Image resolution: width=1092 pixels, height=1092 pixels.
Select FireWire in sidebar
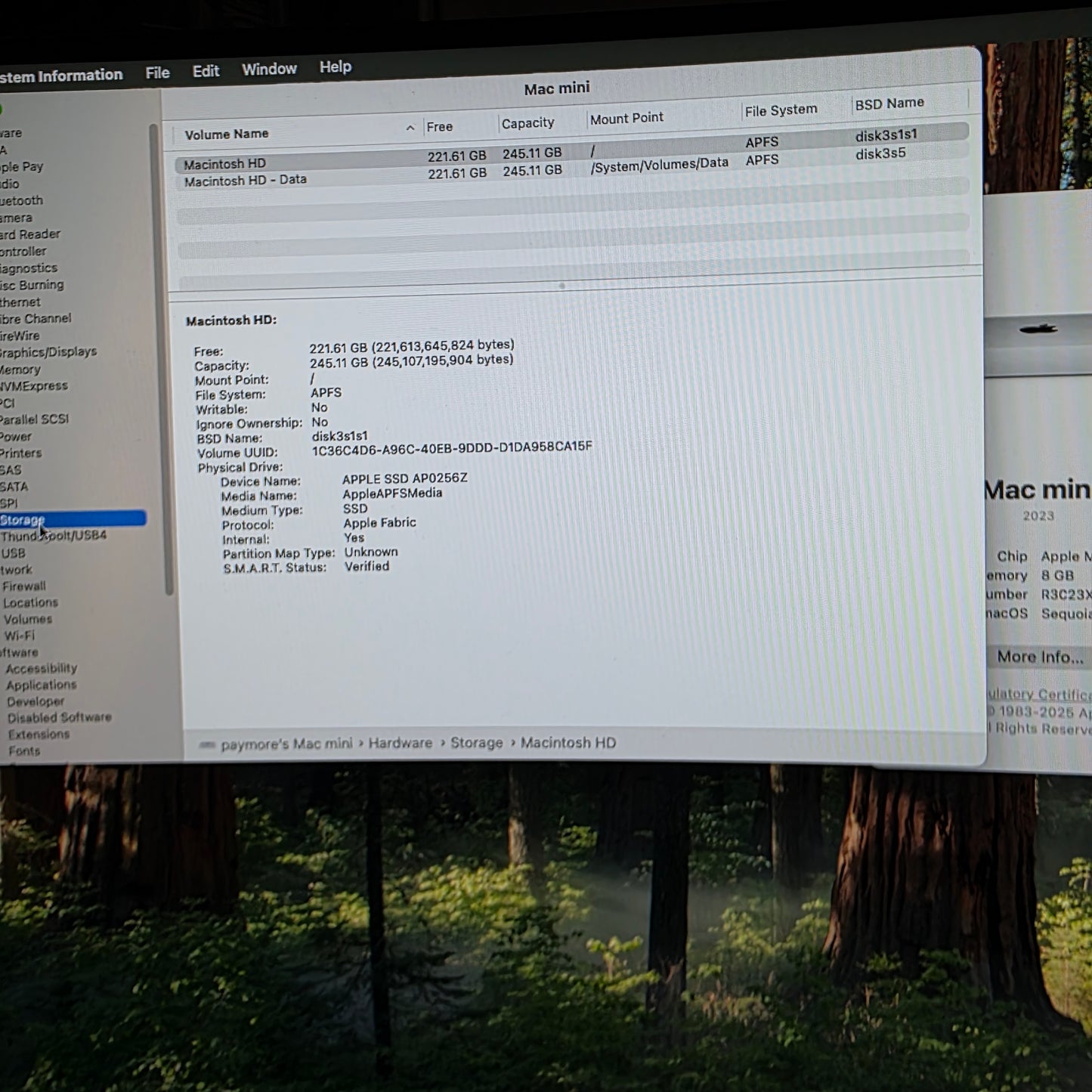click(20, 336)
